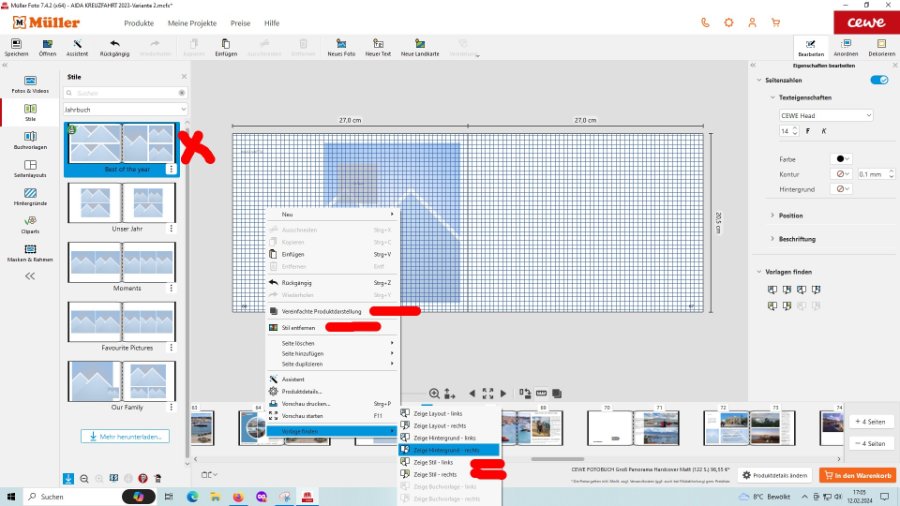Select 'Stil entfernen' in context menu

[x=298, y=327]
